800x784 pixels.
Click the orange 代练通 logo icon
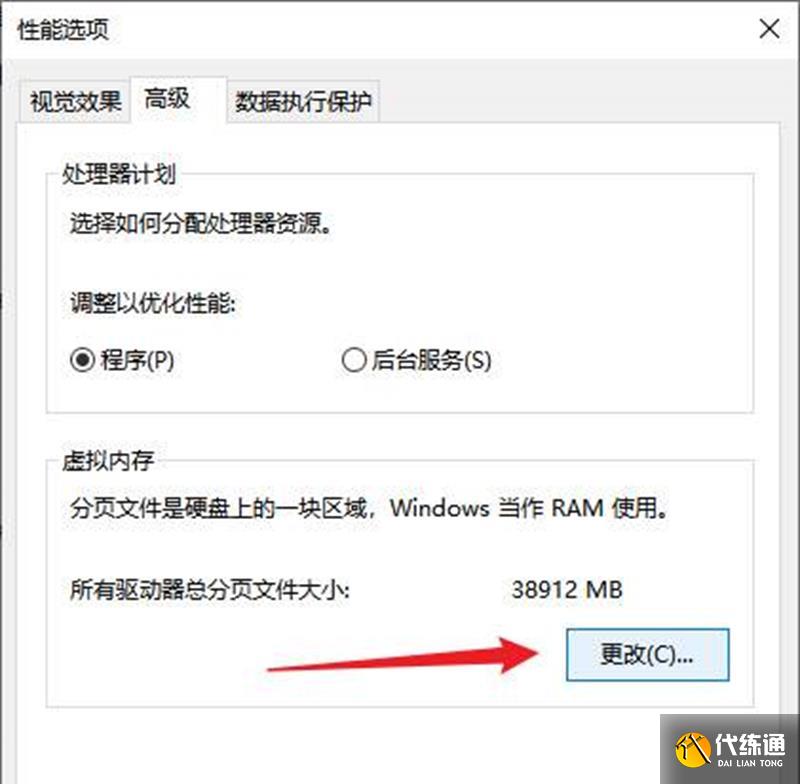[x=692, y=749]
